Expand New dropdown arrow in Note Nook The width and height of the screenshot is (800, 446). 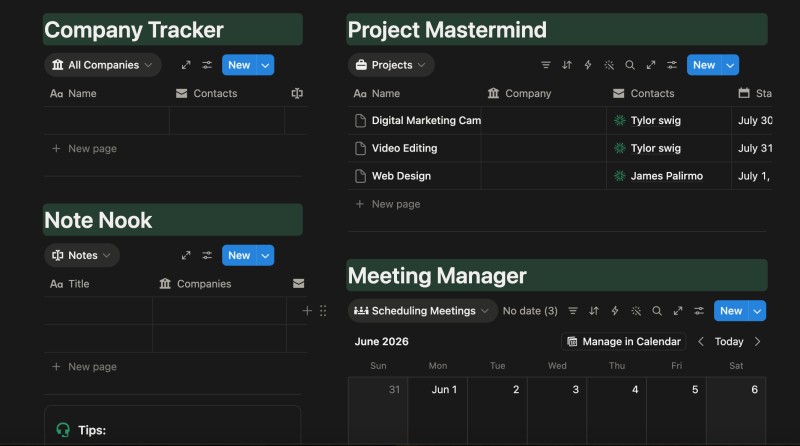click(265, 255)
